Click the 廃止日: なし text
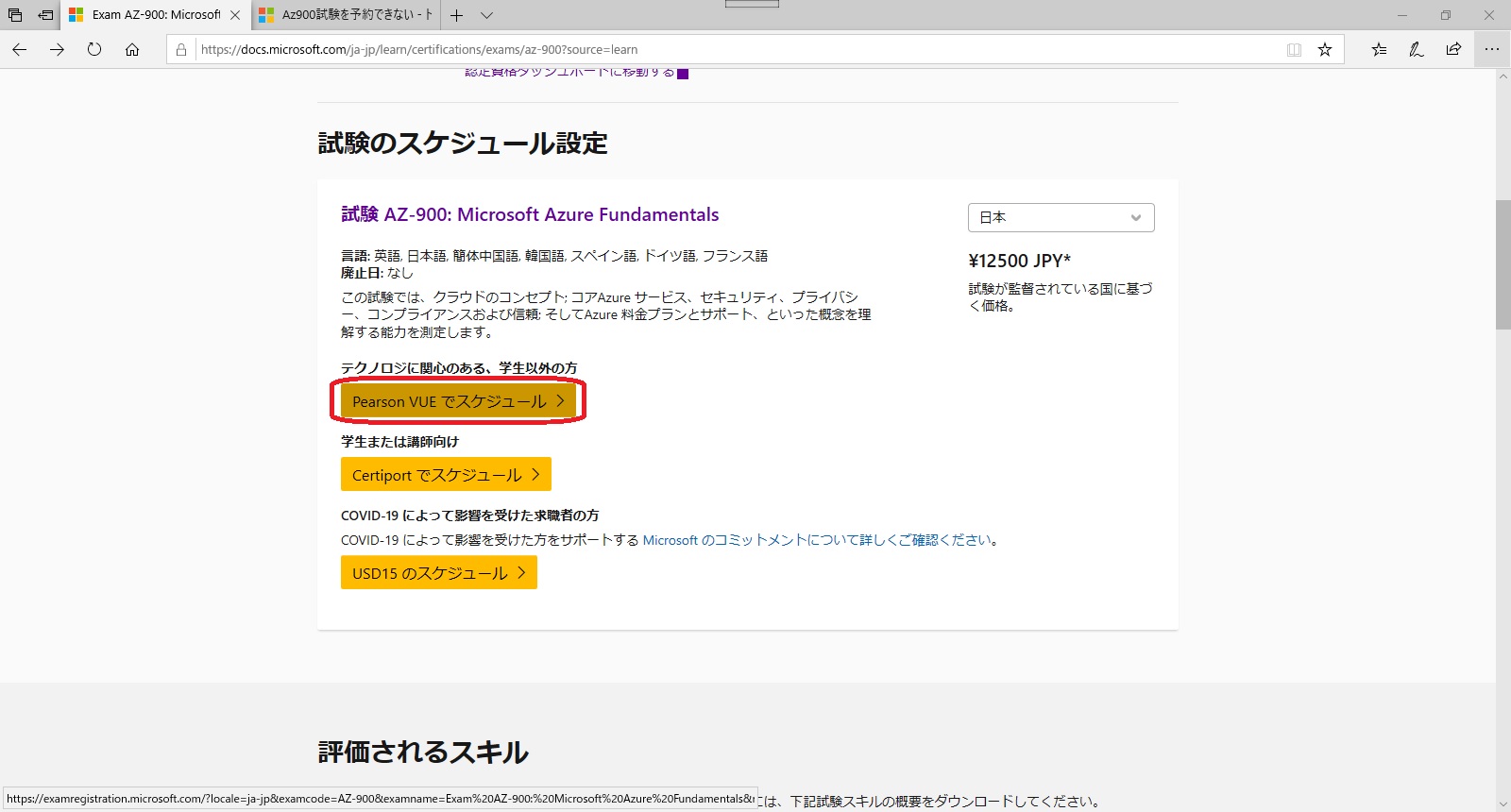This screenshot has width=1511, height=812. tap(377, 273)
